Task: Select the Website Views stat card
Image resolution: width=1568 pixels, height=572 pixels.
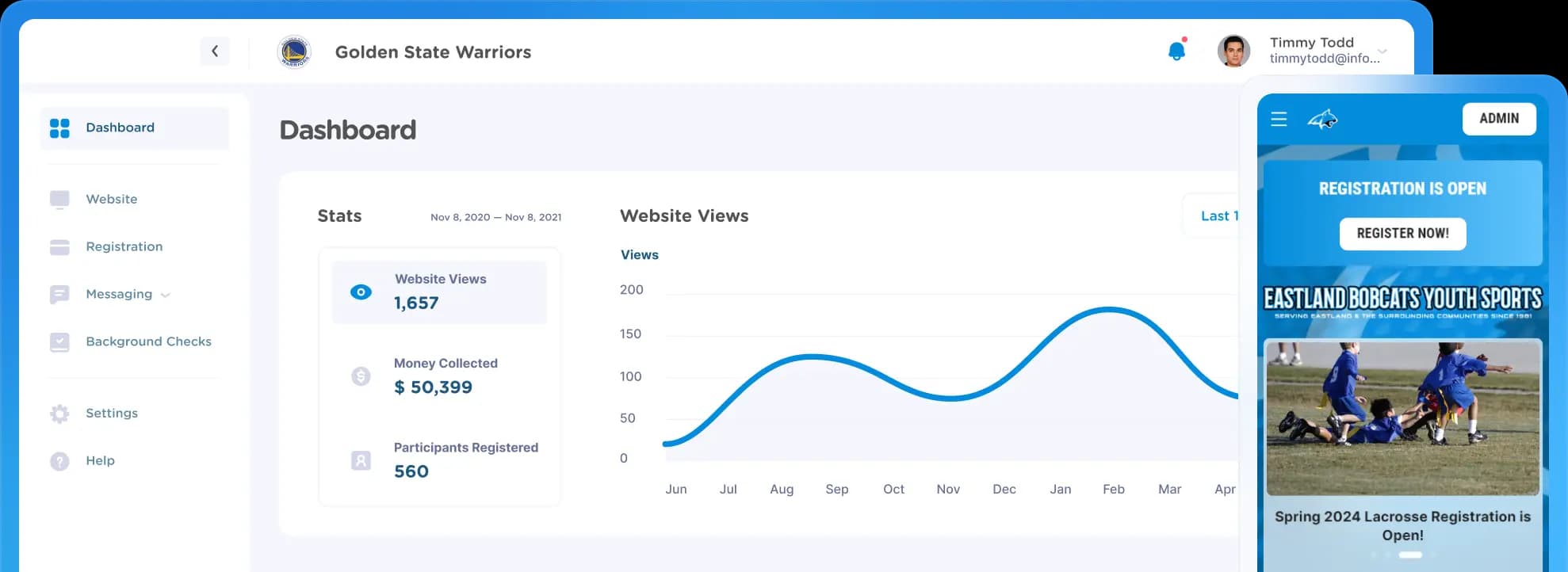Action: tap(439, 292)
